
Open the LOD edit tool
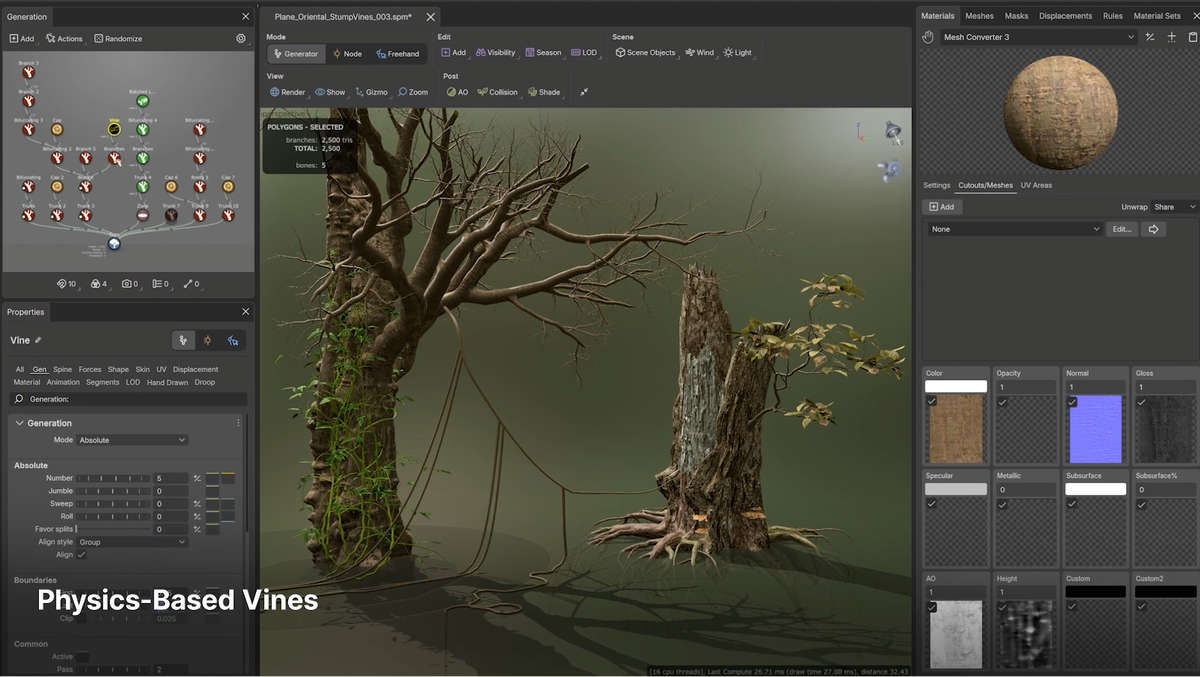[x=584, y=52]
